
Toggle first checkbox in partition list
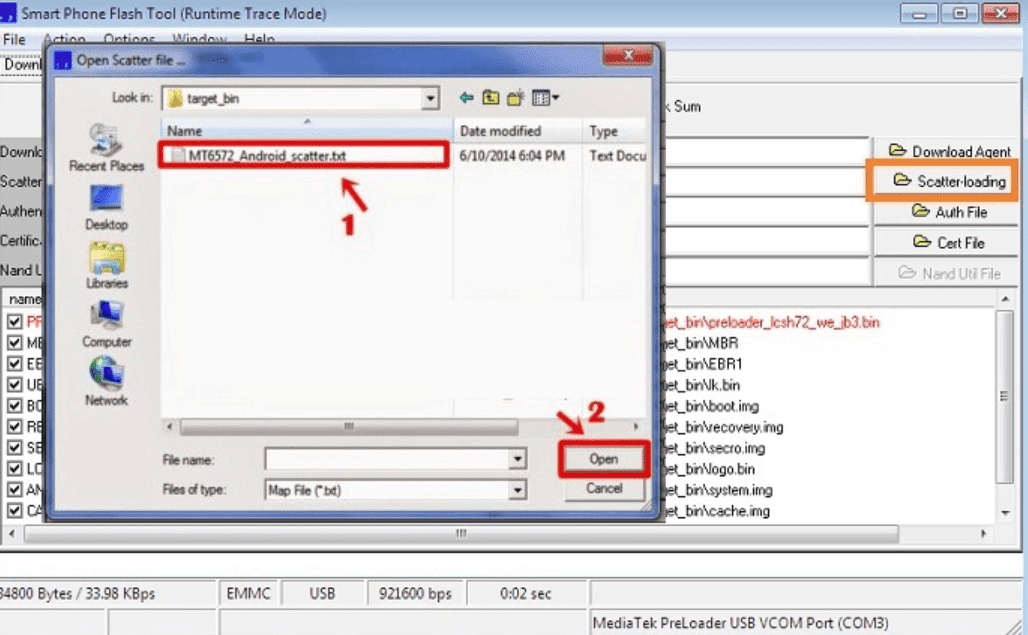point(14,322)
